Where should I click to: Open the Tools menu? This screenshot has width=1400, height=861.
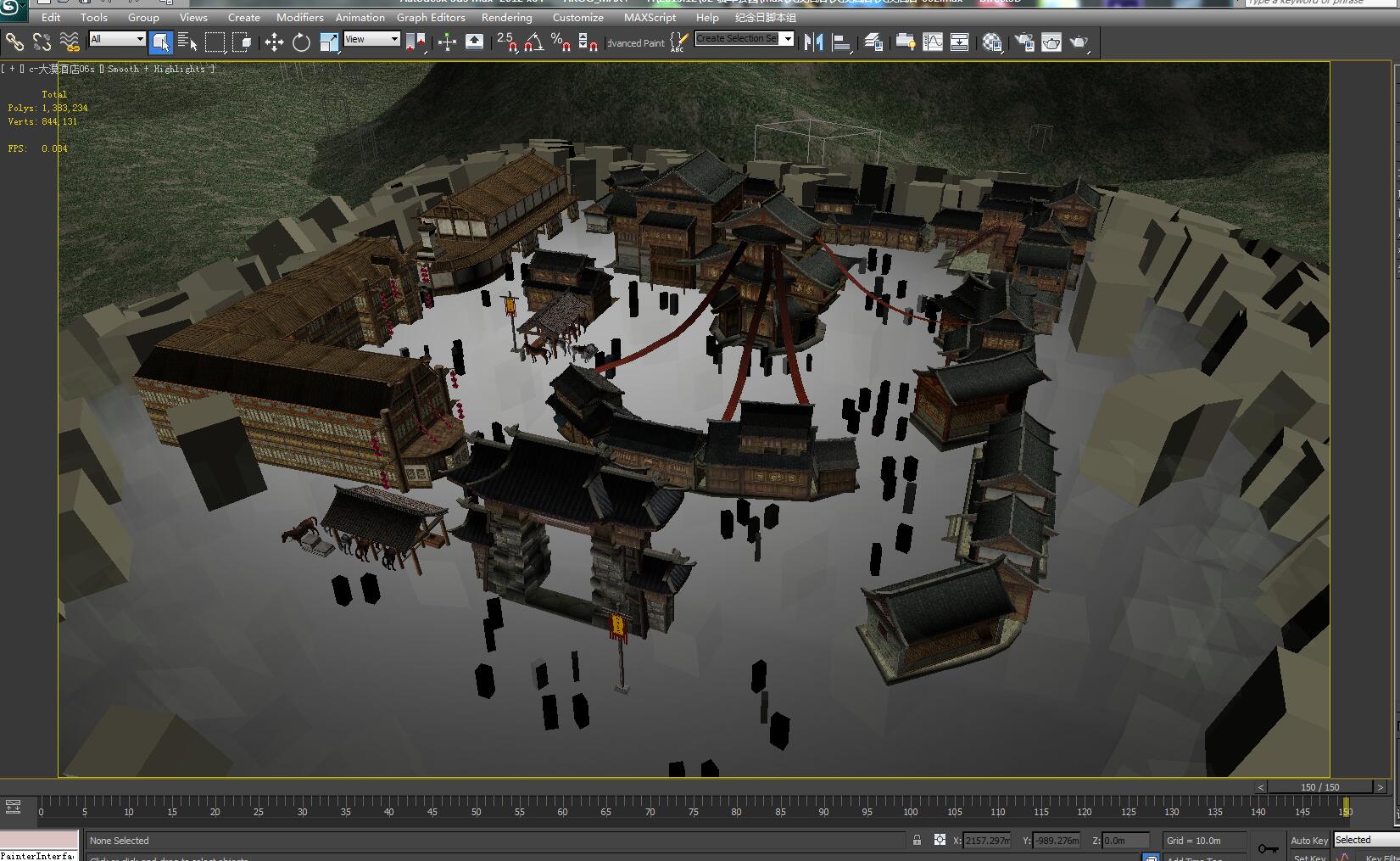[94, 17]
